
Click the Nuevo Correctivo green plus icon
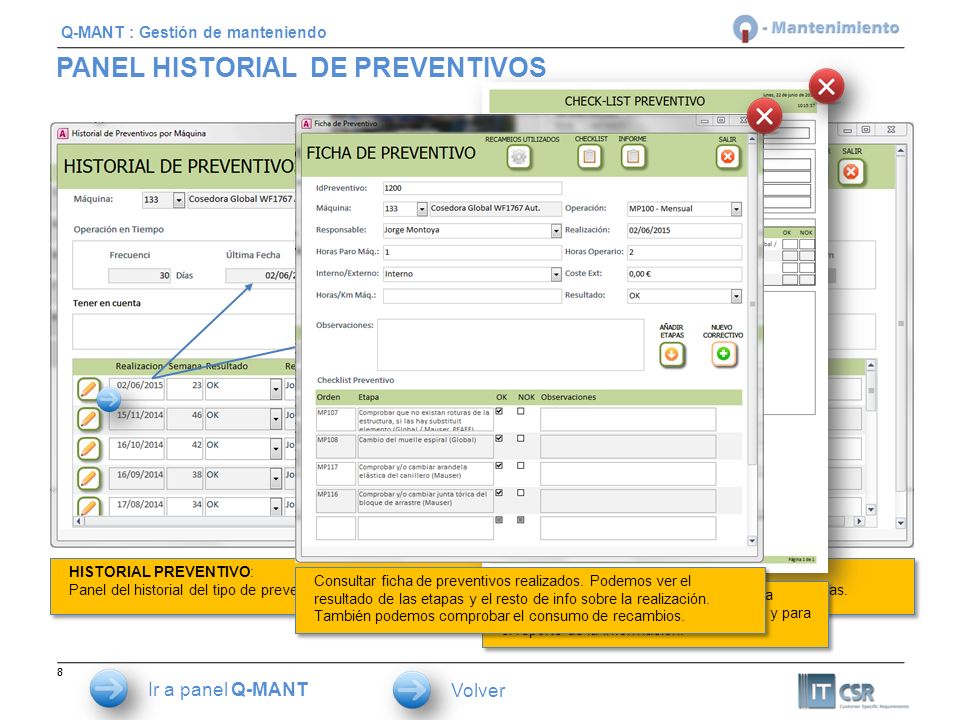pos(724,354)
